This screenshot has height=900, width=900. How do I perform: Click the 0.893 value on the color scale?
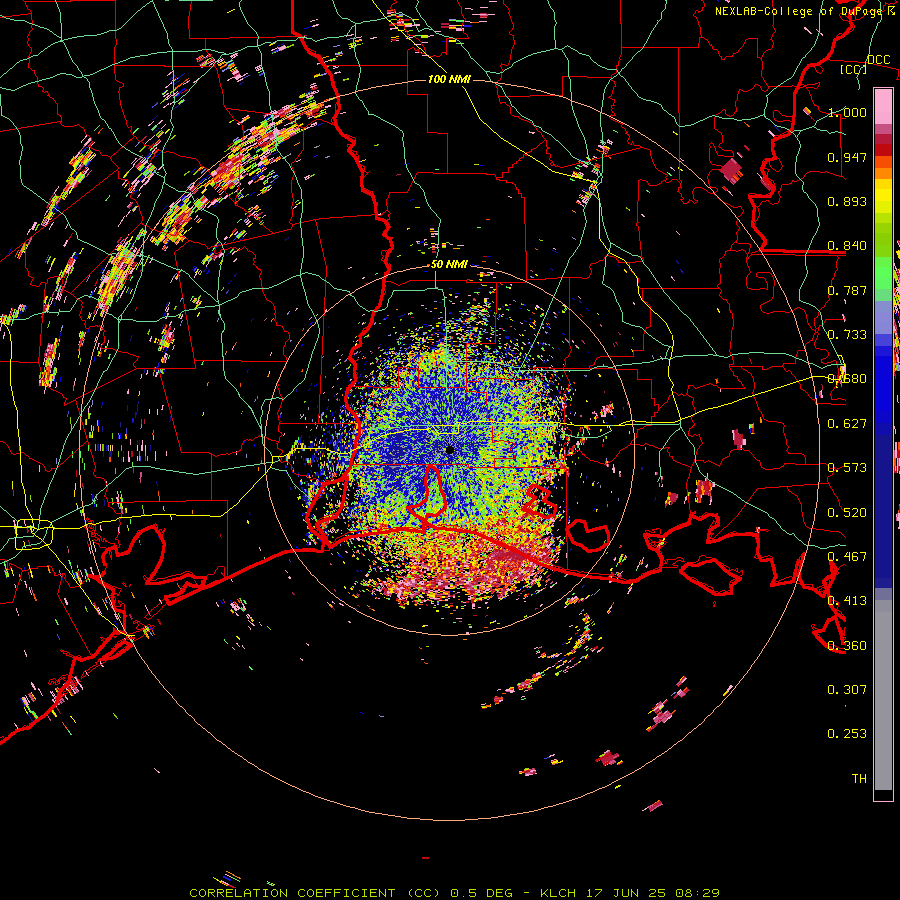tap(847, 201)
